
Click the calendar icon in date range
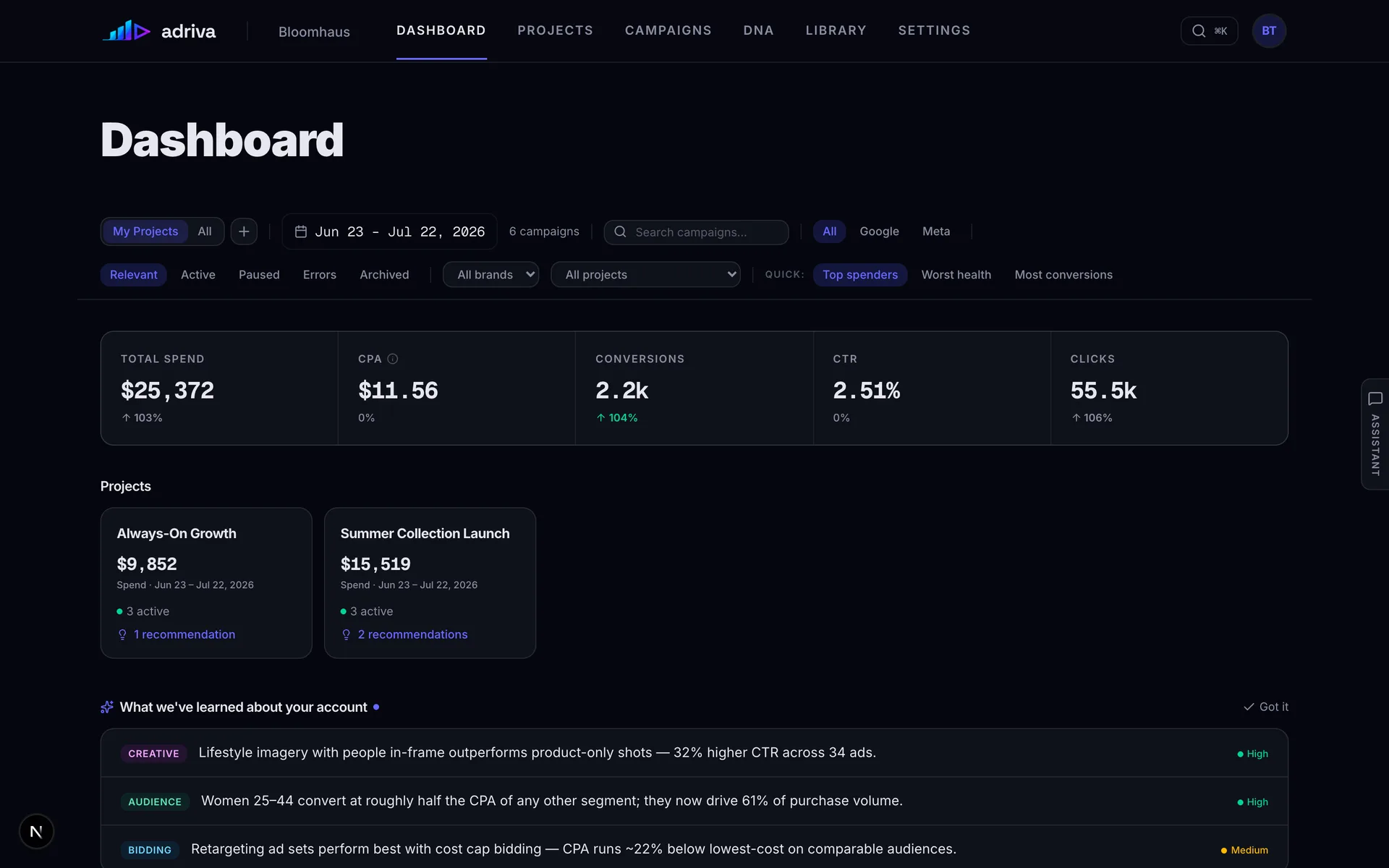pyautogui.click(x=301, y=231)
